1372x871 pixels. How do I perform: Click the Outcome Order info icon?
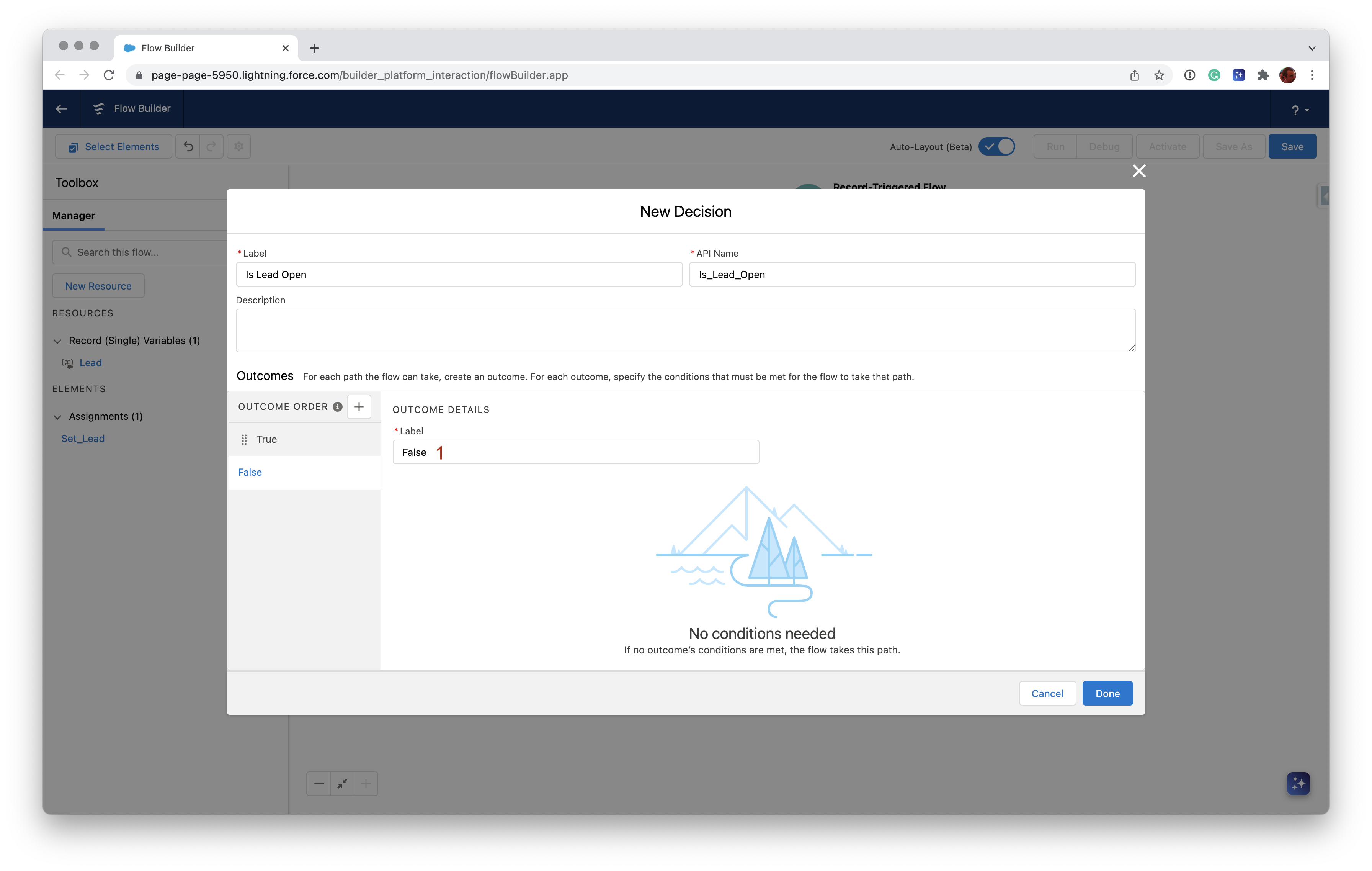(337, 406)
